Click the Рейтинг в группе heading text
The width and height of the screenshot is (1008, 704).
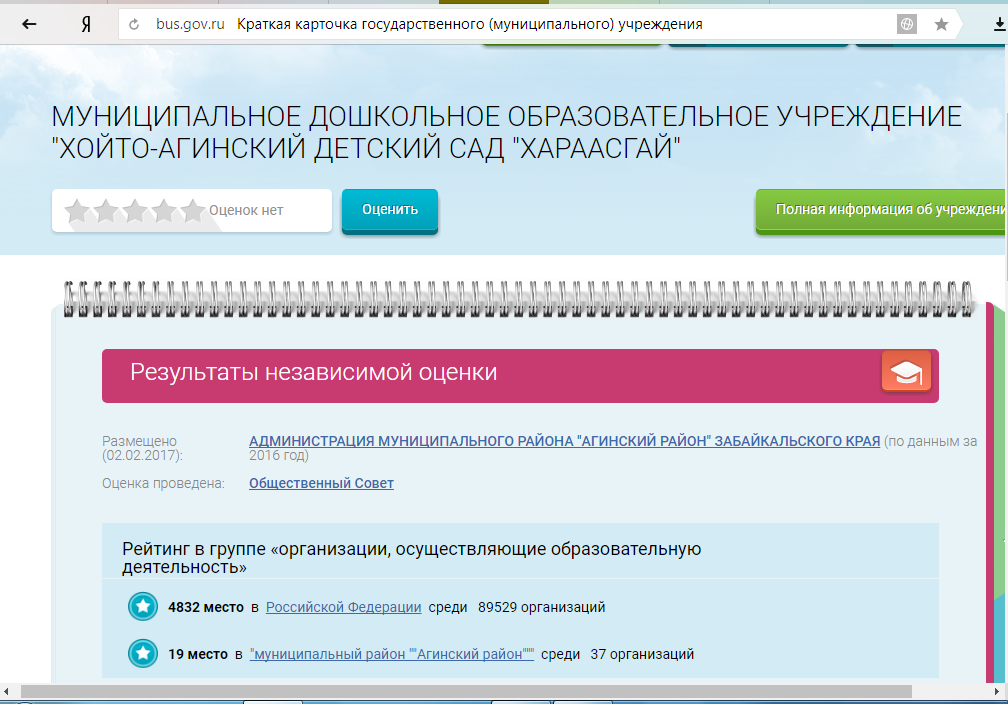point(411,557)
